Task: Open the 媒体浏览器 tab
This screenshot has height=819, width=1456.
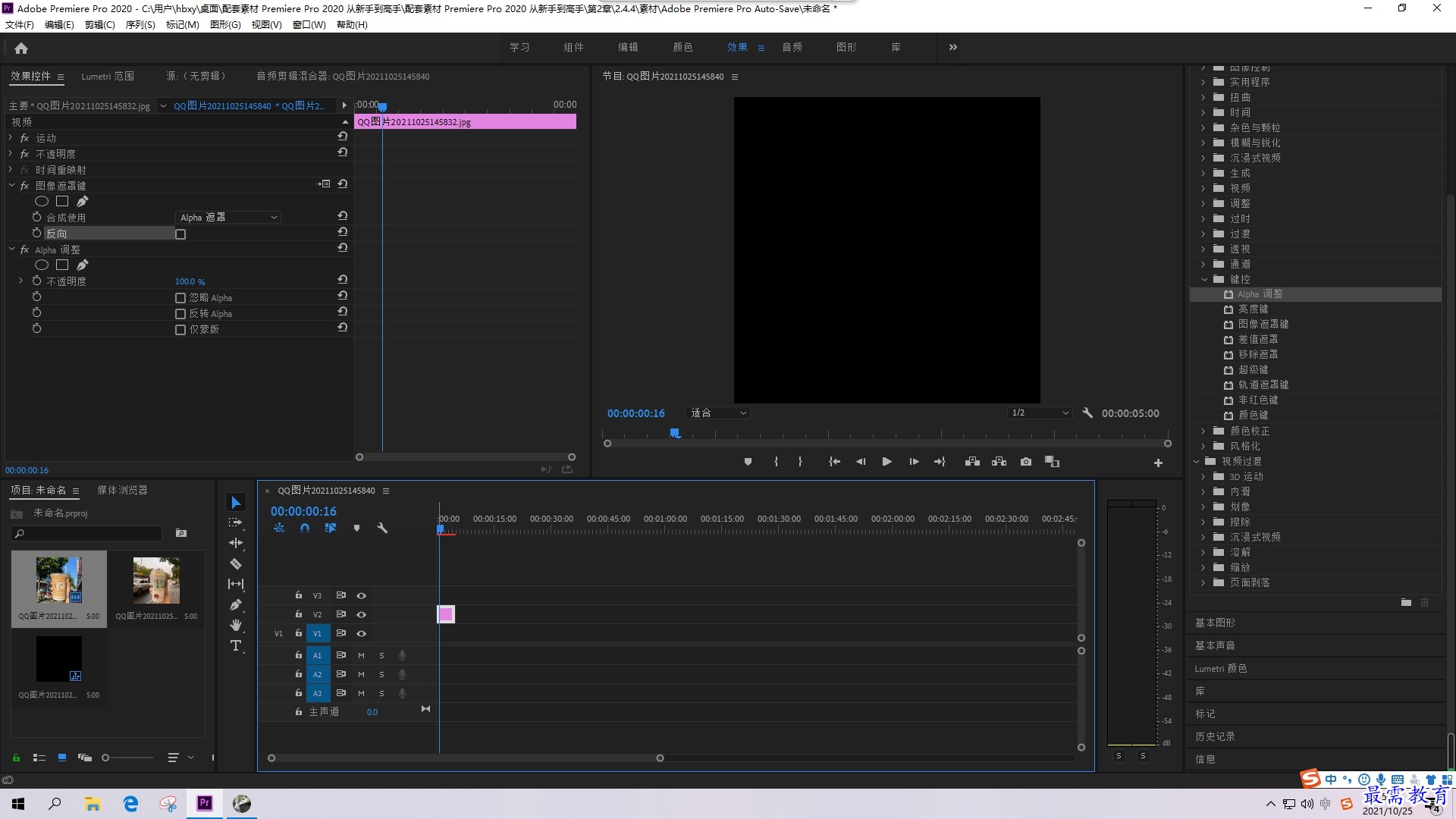Action: 122,491
